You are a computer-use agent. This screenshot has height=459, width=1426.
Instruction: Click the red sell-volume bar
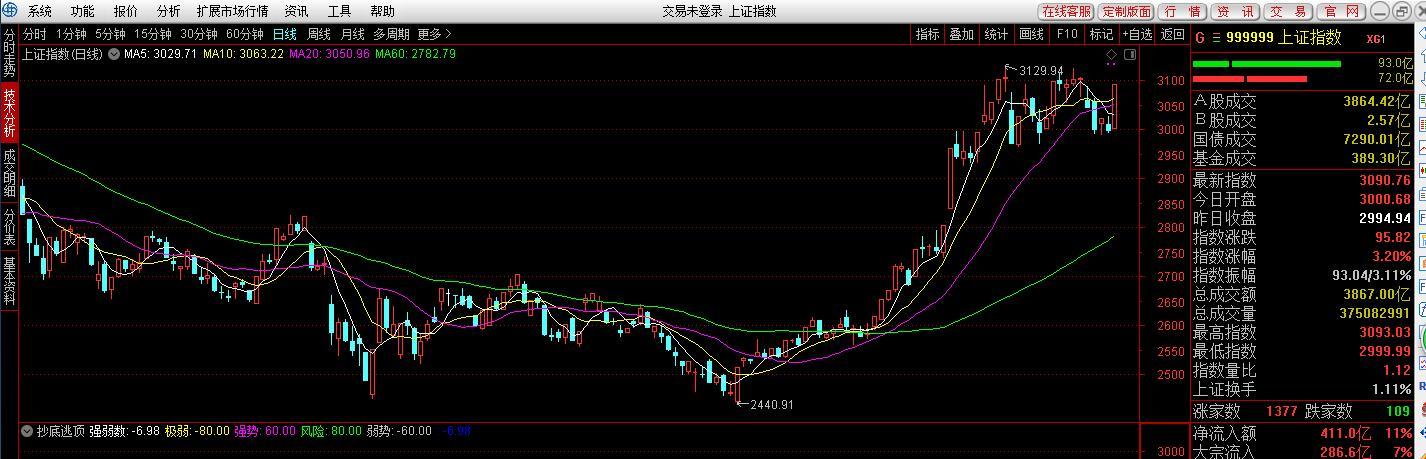click(x=1250, y=78)
